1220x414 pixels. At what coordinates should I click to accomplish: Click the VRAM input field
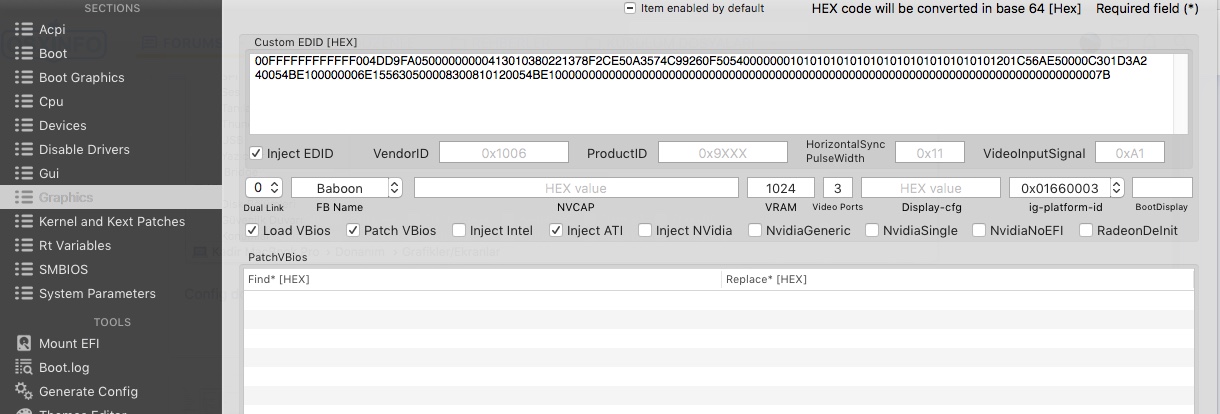781,188
